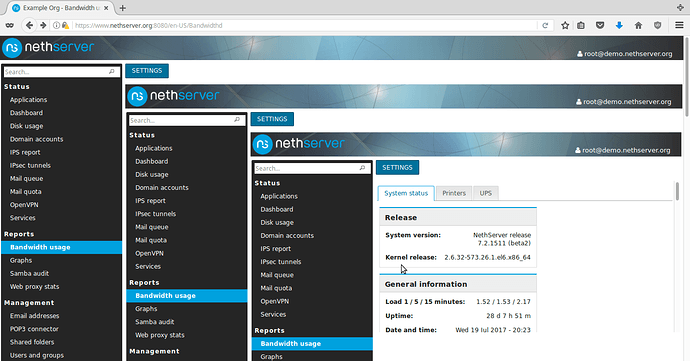Open POP3 connector in outermost sidebar

pos(34,329)
